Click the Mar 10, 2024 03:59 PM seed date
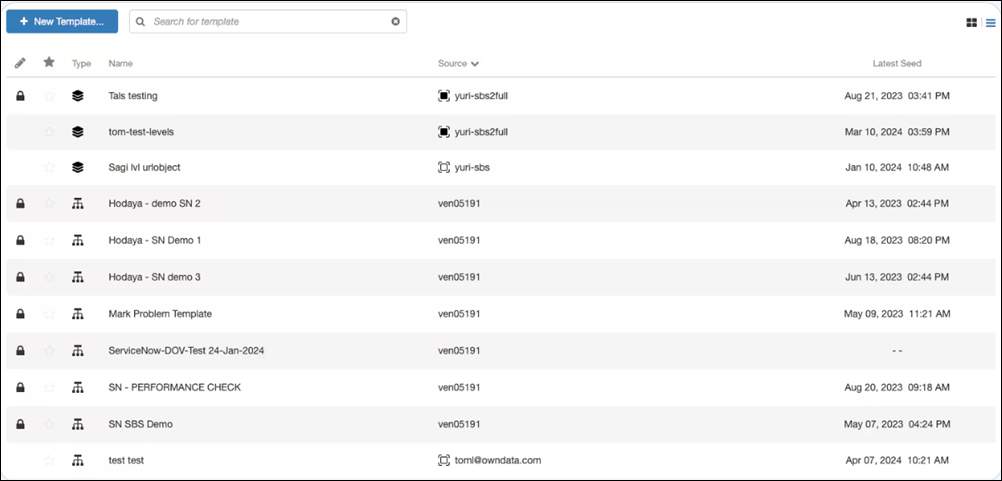Viewport: 1002px width, 481px height. (897, 132)
